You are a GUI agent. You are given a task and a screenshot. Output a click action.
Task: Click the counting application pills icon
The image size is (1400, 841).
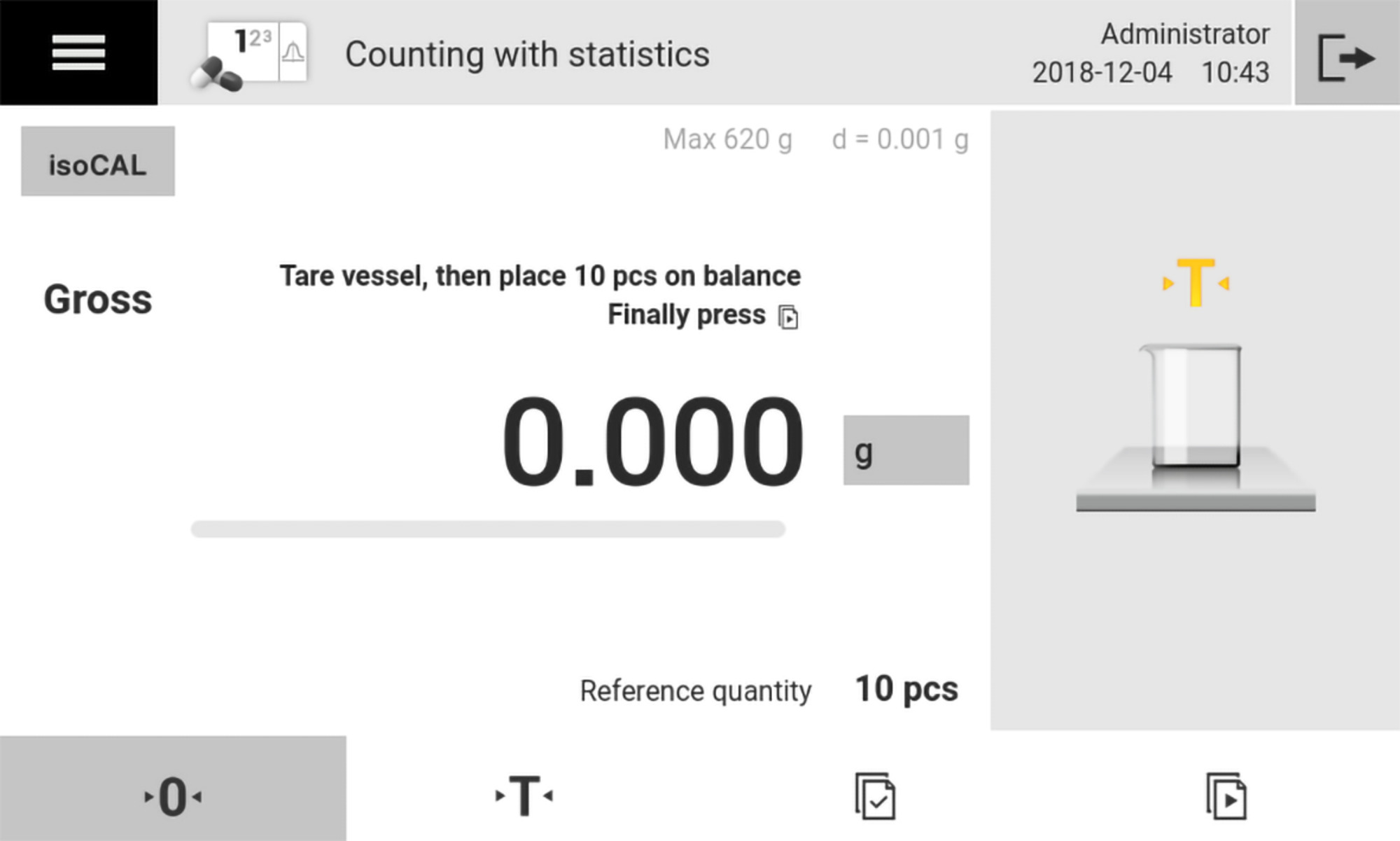pyautogui.click(x=250, y=55)
